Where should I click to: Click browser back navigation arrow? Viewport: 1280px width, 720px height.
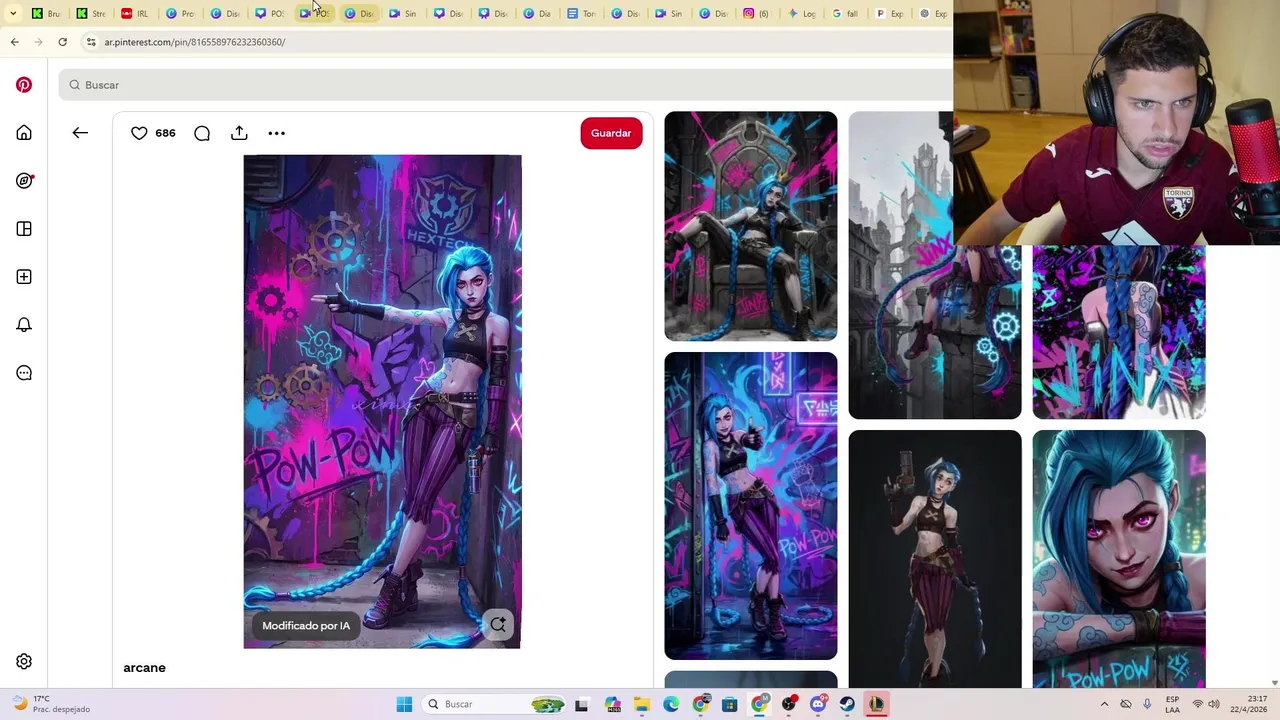(x=14, y=42)
